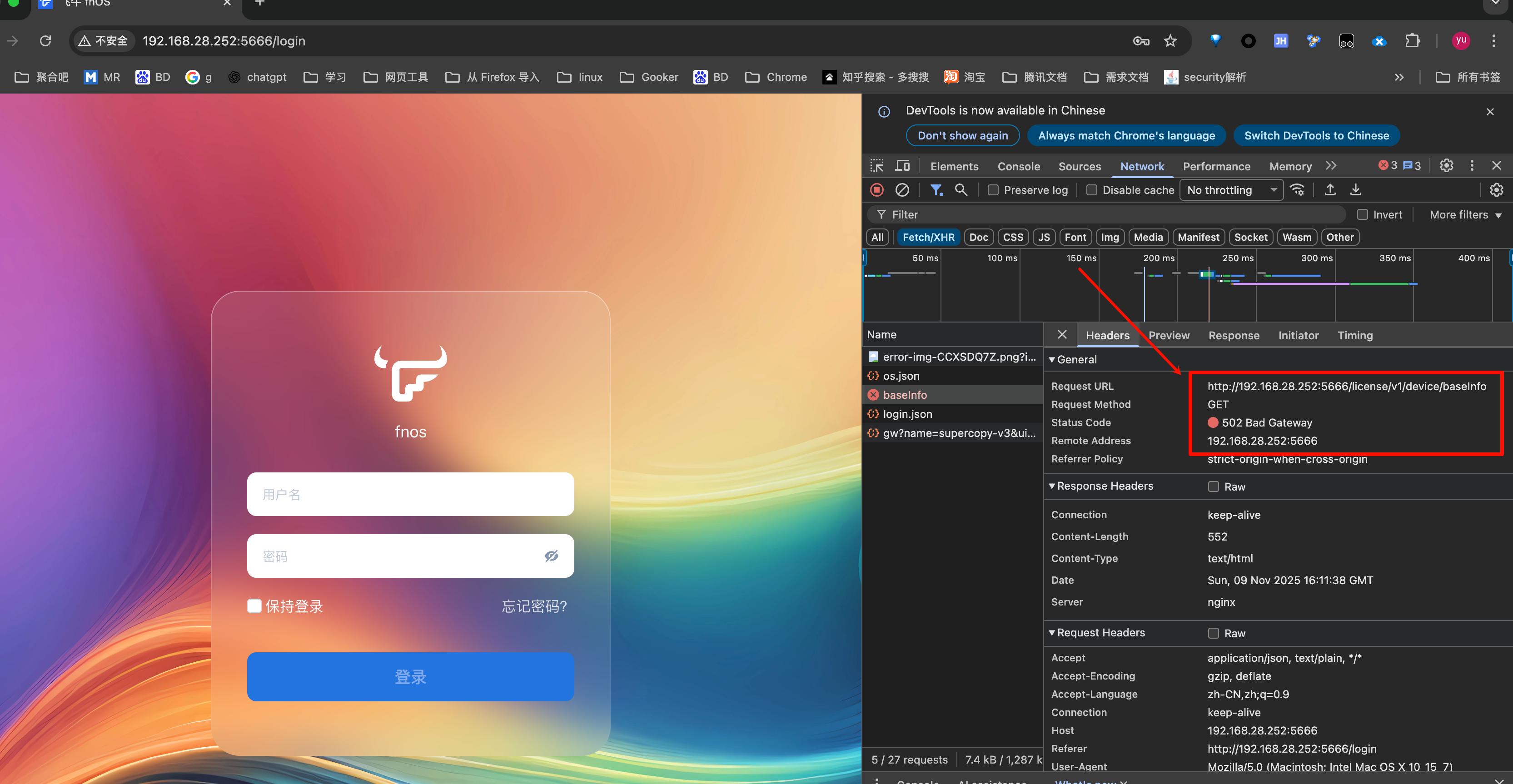Screen dimensions: 1513x784
Task: Click the 用户名 input field
Action: coord(410,494)
